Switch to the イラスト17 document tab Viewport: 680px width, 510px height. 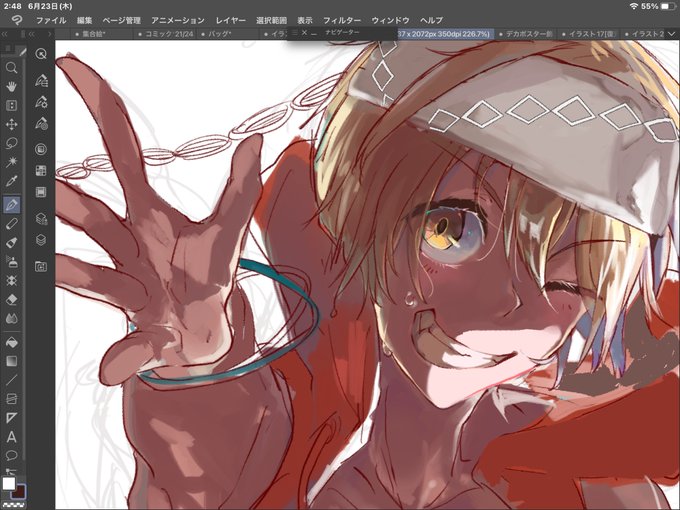point(587,34)
